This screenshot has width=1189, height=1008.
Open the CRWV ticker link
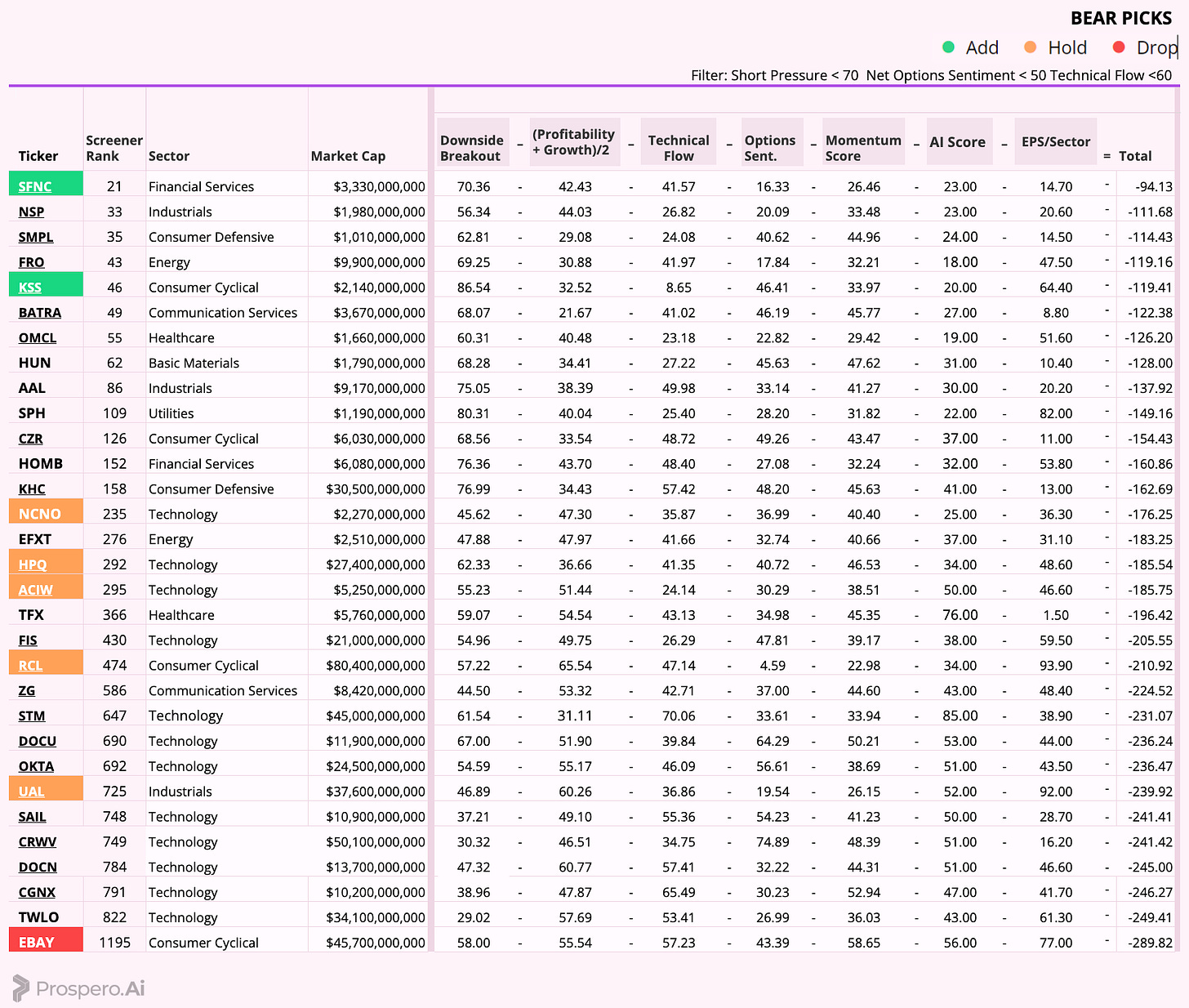(x=38, y=842)
